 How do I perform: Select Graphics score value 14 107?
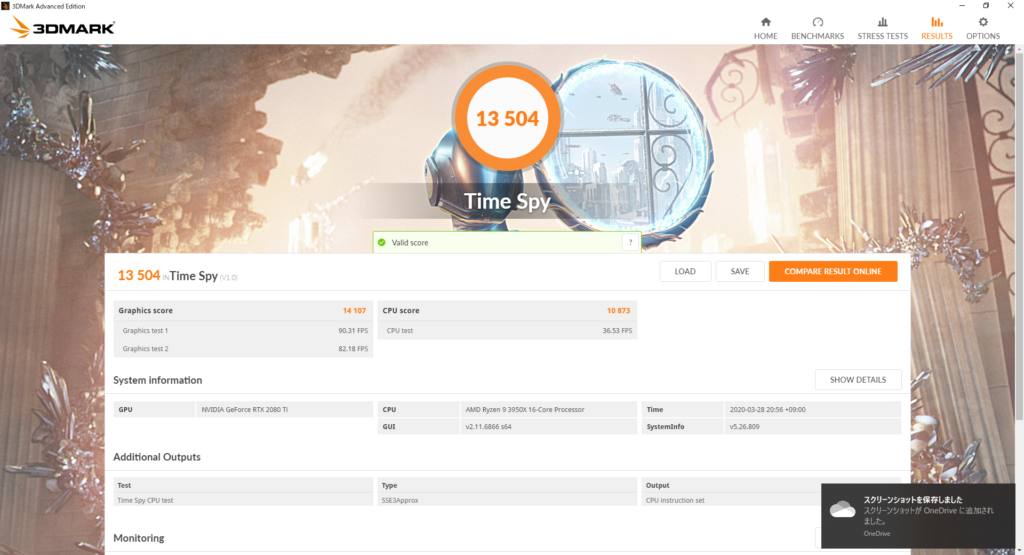tap(354, 311)
